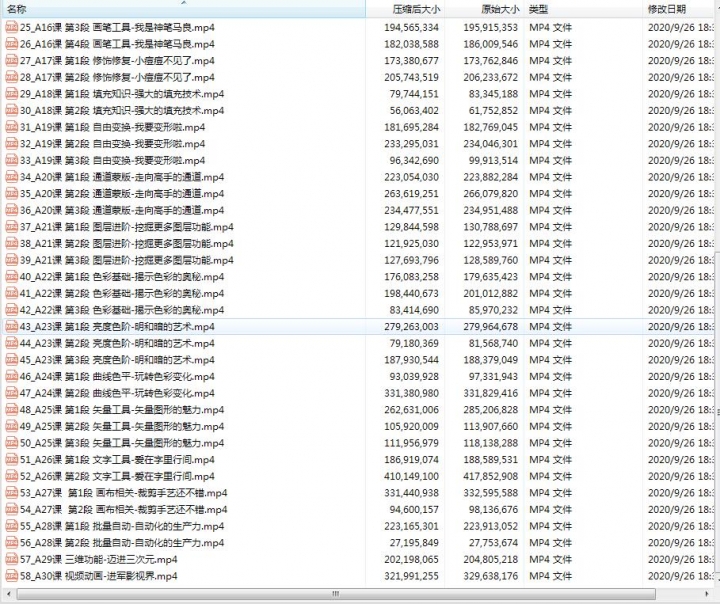Click the icon for 57_A29课 三维功能
This screenshot has height=604, width=720.
click(12, 560)
